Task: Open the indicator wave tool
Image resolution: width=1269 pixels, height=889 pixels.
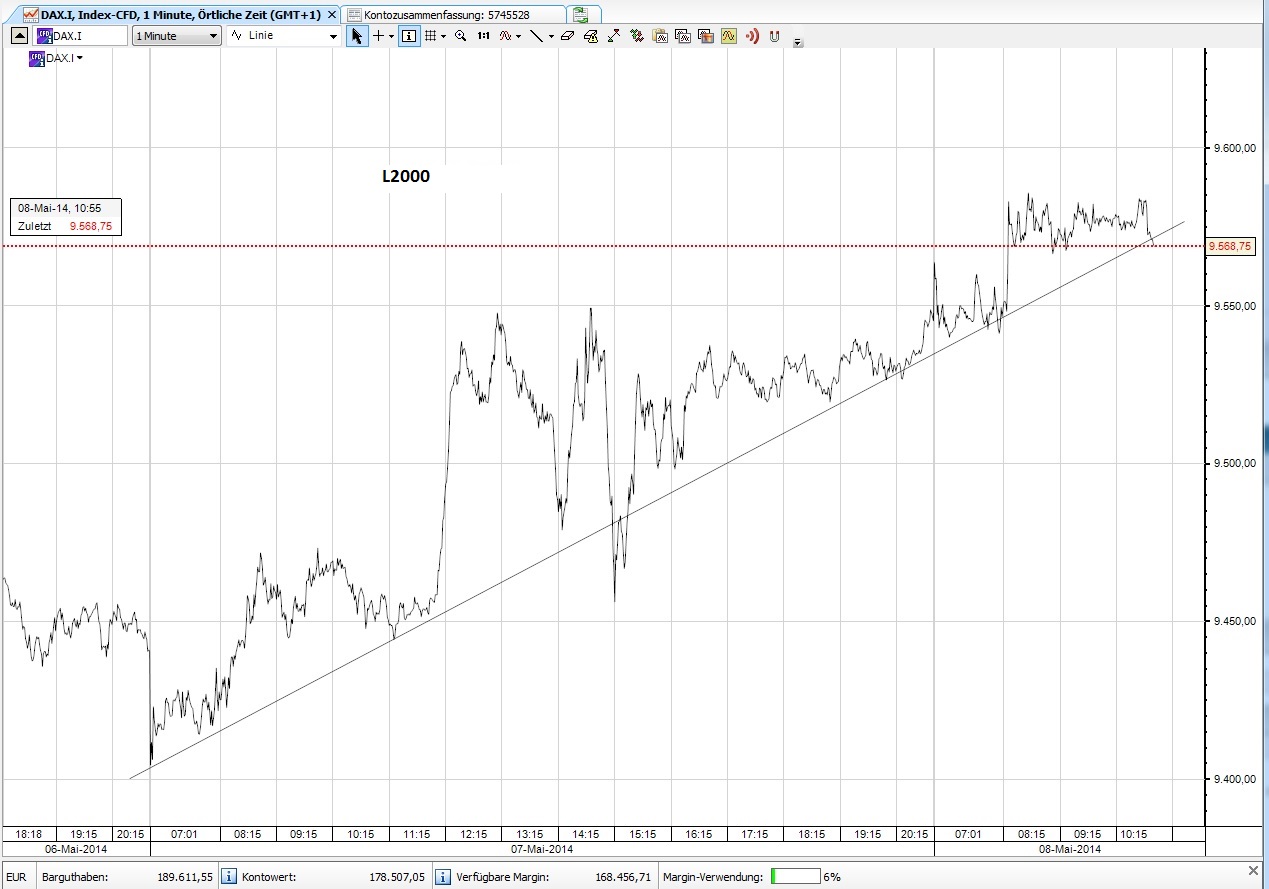Action: click(x=507, y=36)
